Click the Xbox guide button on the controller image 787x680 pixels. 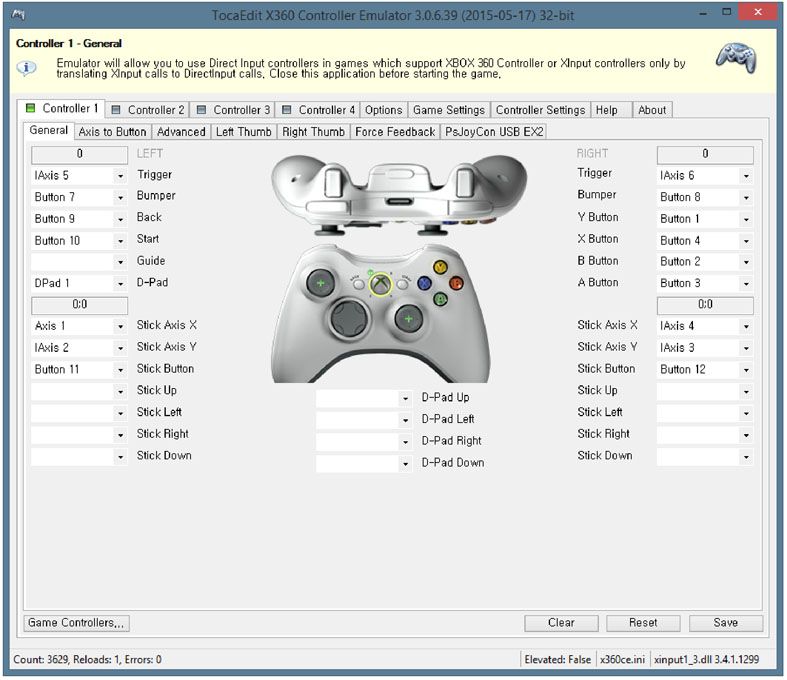[x=380, y=285]
